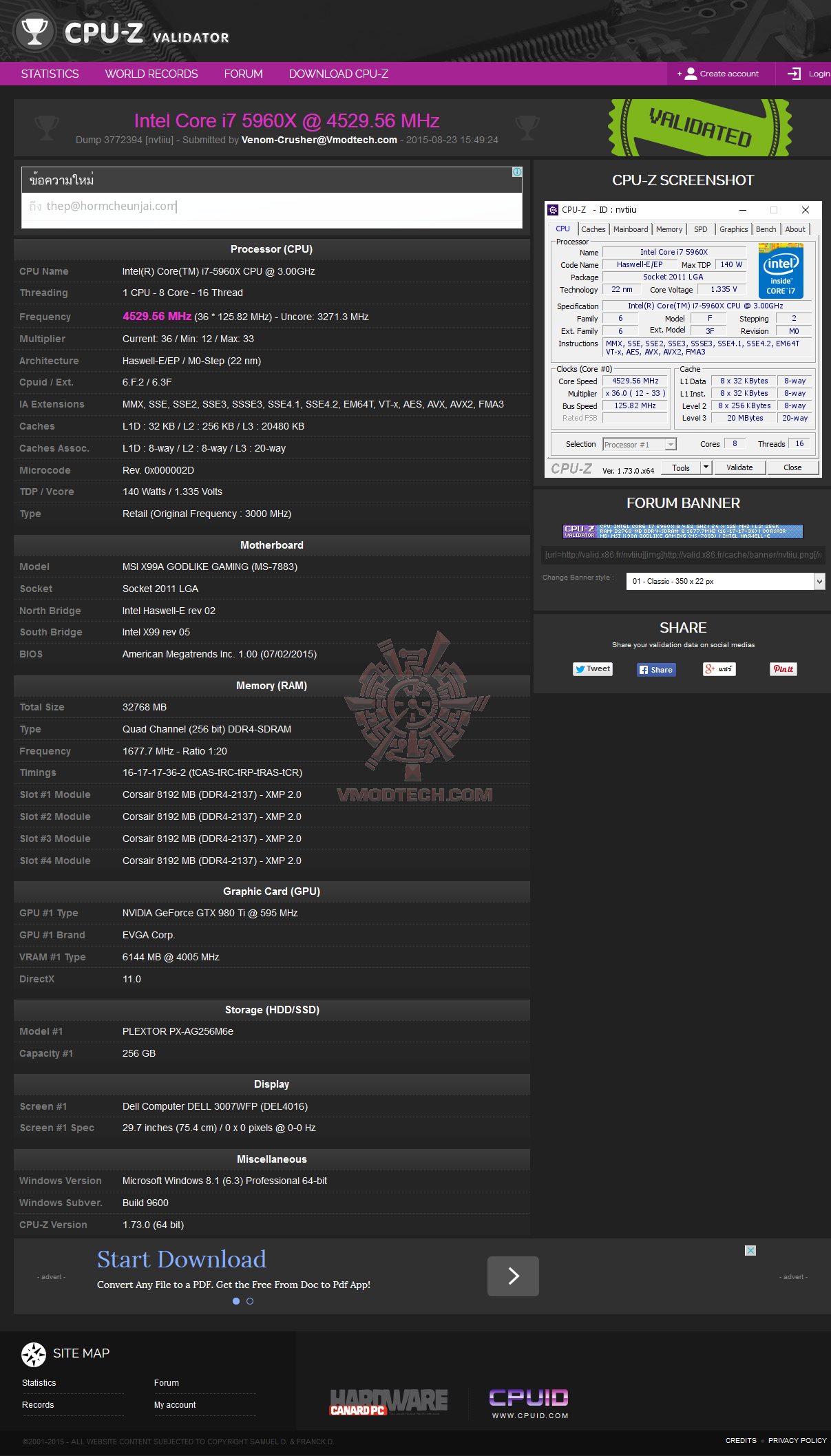The height and width of the screenshot is (1456, 831).
Task: Open Records in the site map
Action: click(38, 1405)
